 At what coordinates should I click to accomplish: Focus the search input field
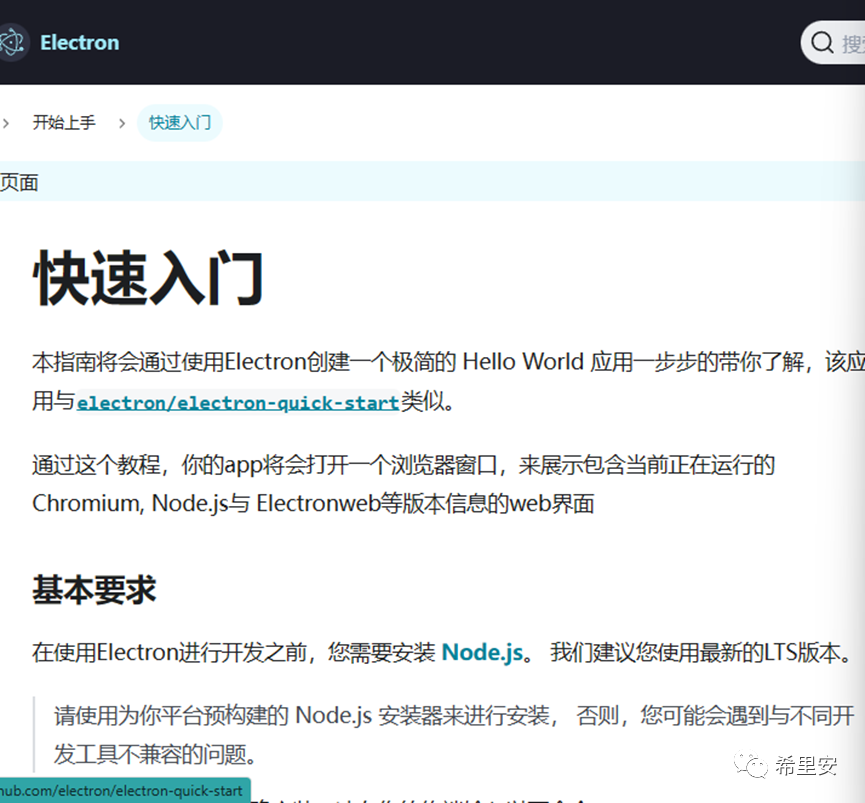833,42
